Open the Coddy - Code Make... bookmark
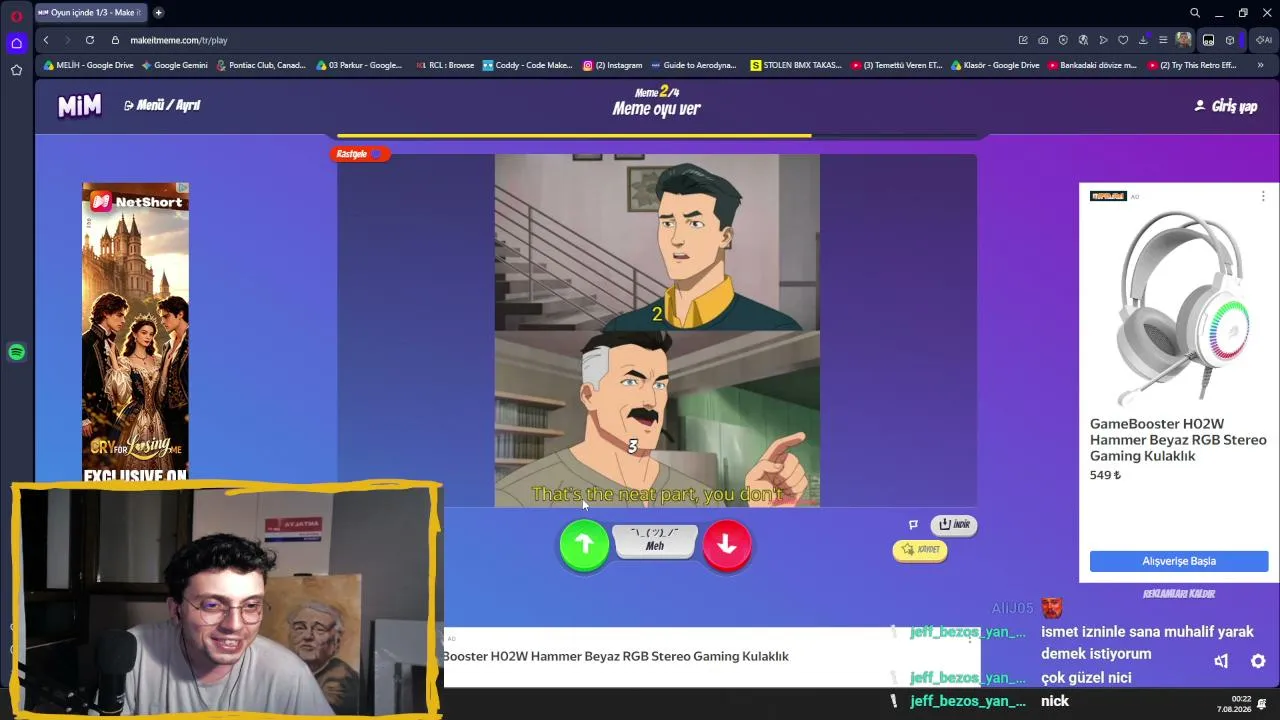The height and width of the screenshot is (720, 1280). click(528, 65)
